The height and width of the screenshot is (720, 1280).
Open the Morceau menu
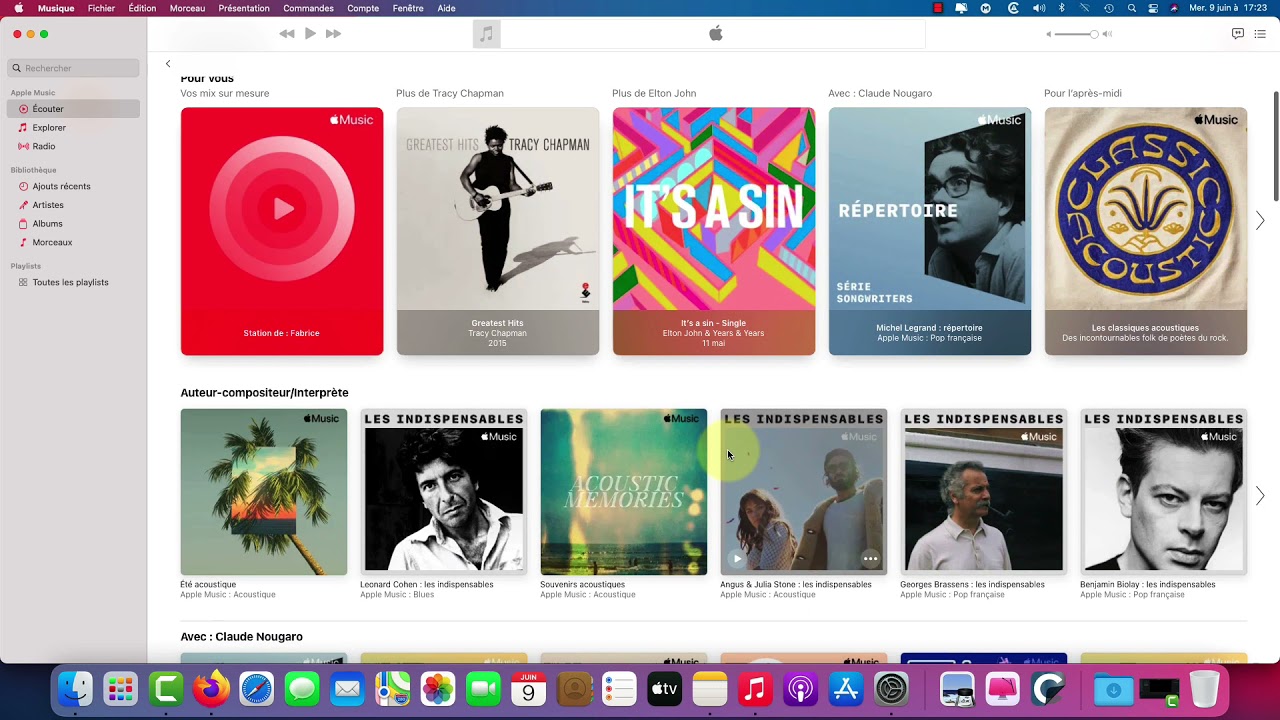click(x=187, y=8)
